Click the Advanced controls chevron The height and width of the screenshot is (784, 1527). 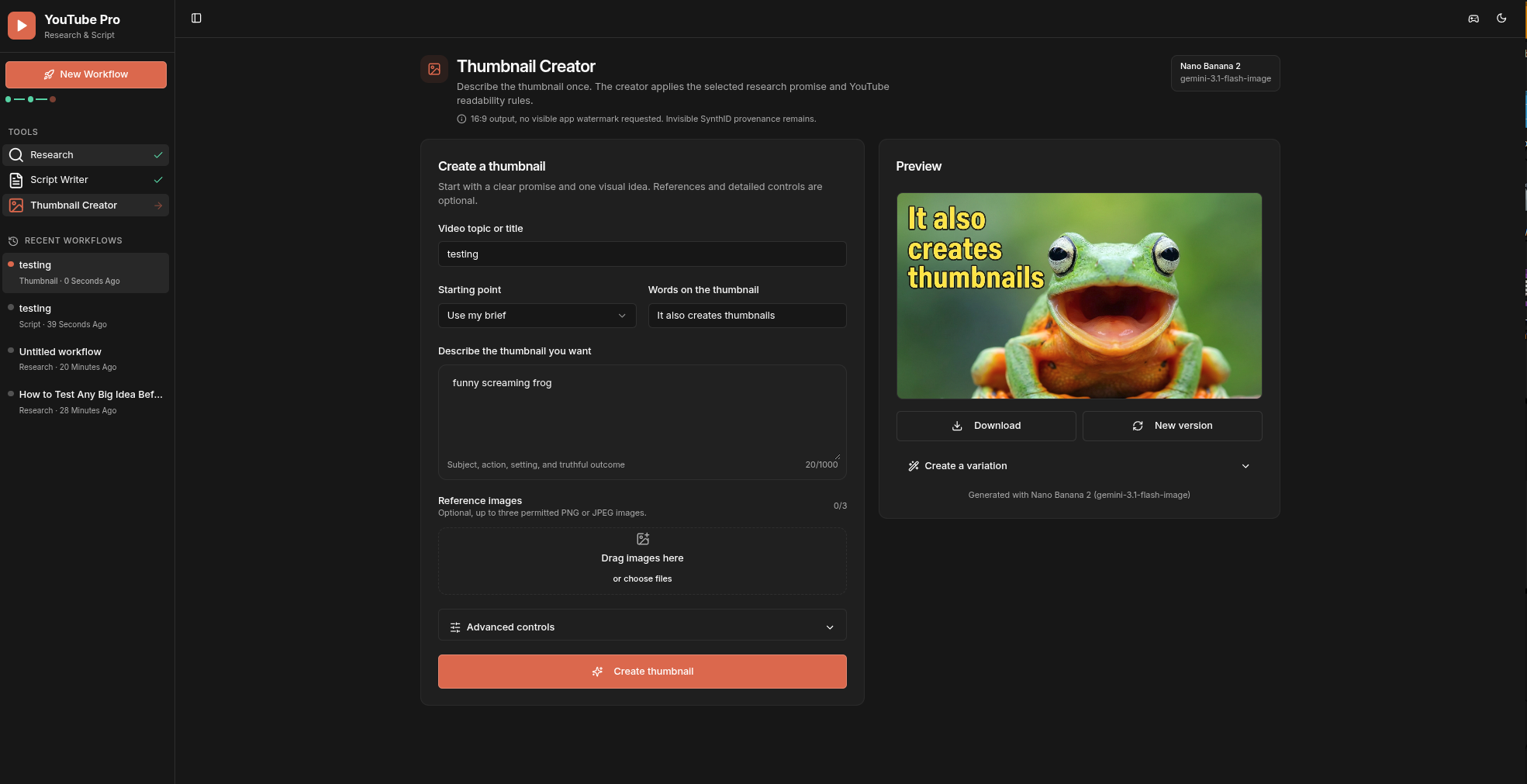coord(830,627)
